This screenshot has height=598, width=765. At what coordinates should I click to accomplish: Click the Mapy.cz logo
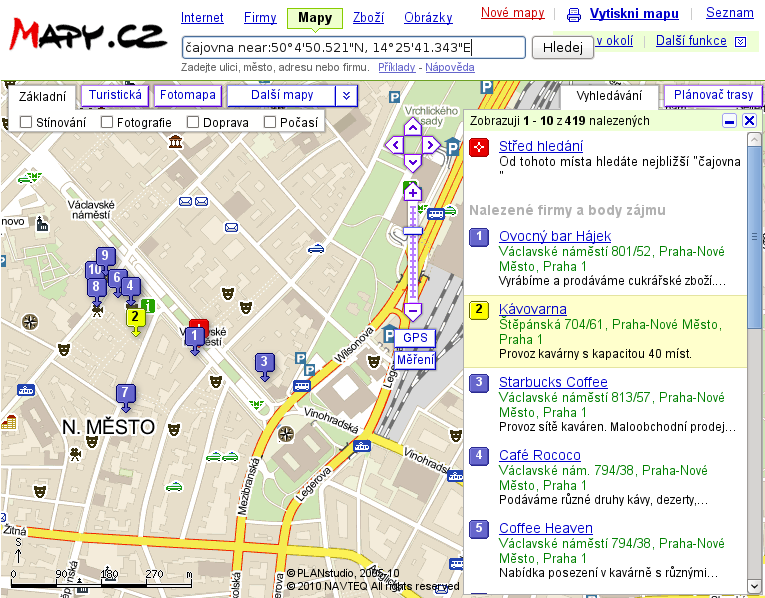pyautogui.click(x=88, y=33)
